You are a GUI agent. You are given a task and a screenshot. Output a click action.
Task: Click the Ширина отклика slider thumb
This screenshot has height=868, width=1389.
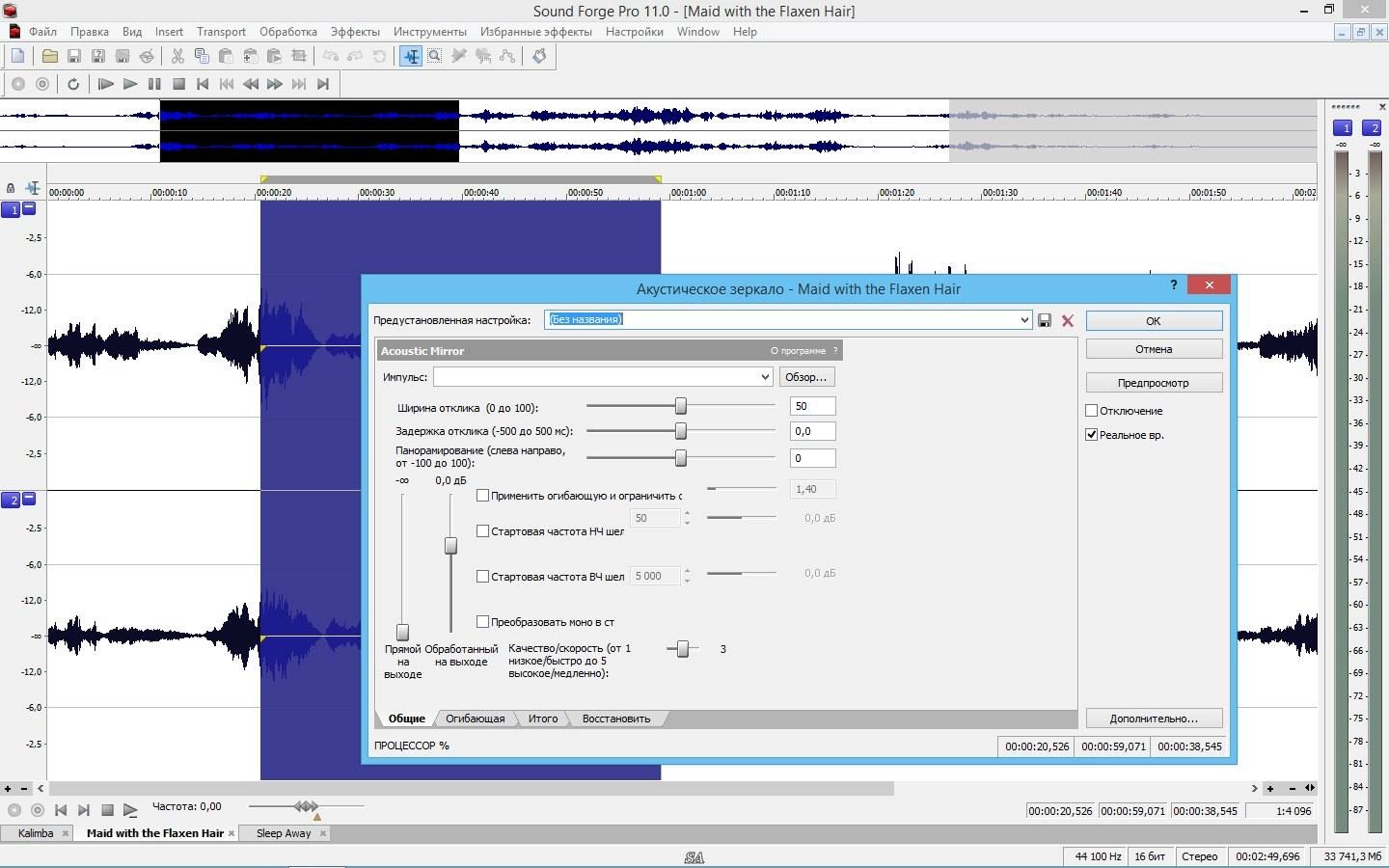pyautogui.click(x=681, y=405)
